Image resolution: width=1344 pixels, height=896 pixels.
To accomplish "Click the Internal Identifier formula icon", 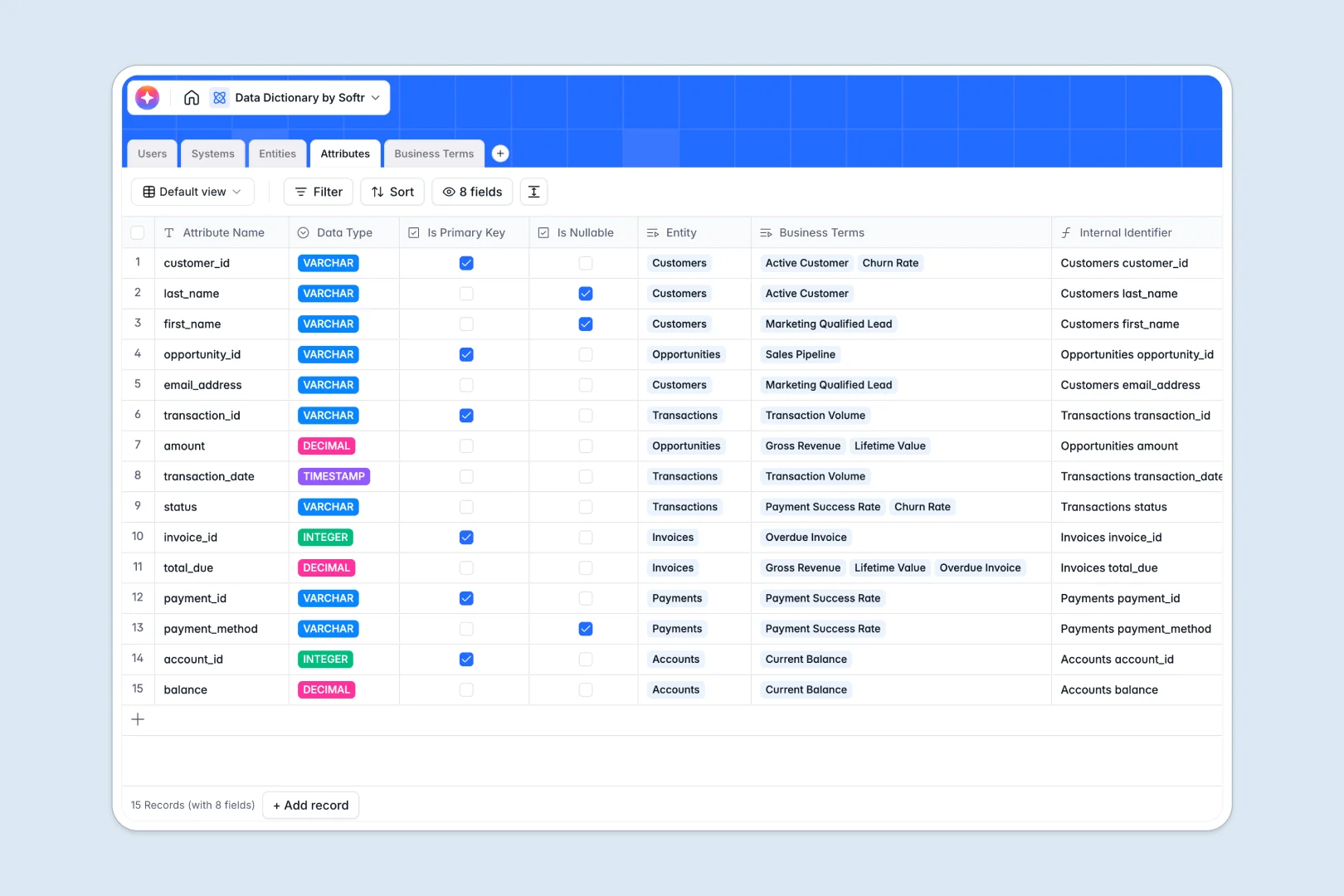I will coord(1066,233).
